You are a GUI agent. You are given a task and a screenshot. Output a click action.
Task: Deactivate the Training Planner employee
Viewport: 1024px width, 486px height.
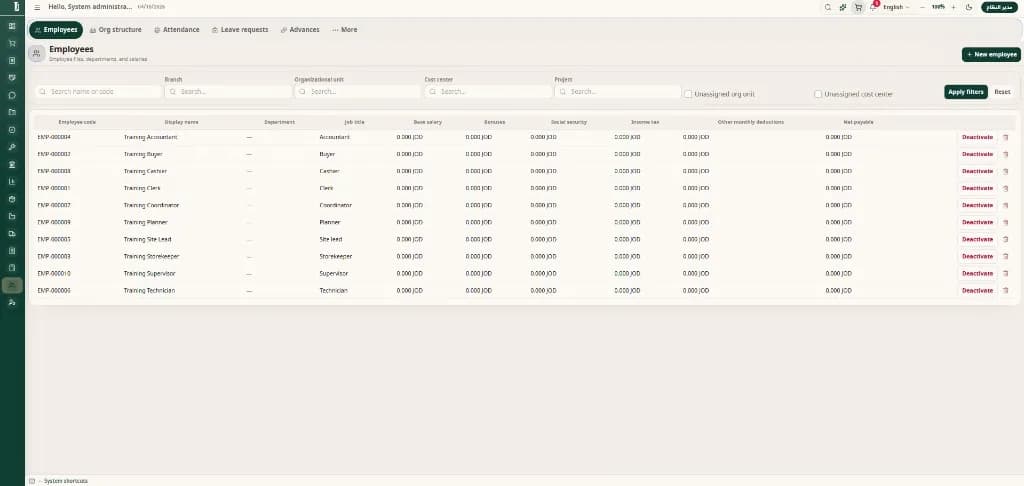point(977,222)
